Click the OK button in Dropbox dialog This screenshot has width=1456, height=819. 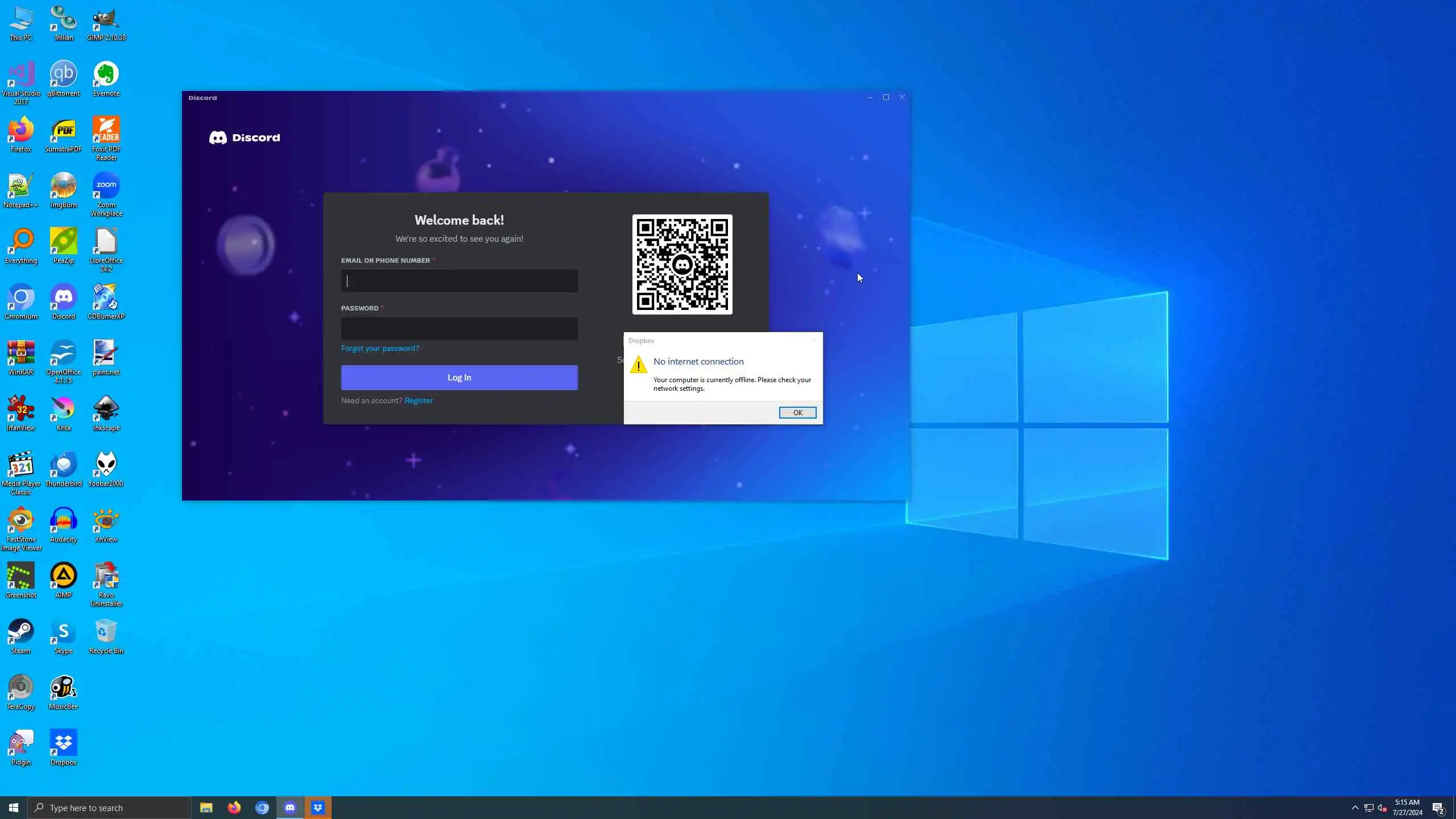point(797,412)
